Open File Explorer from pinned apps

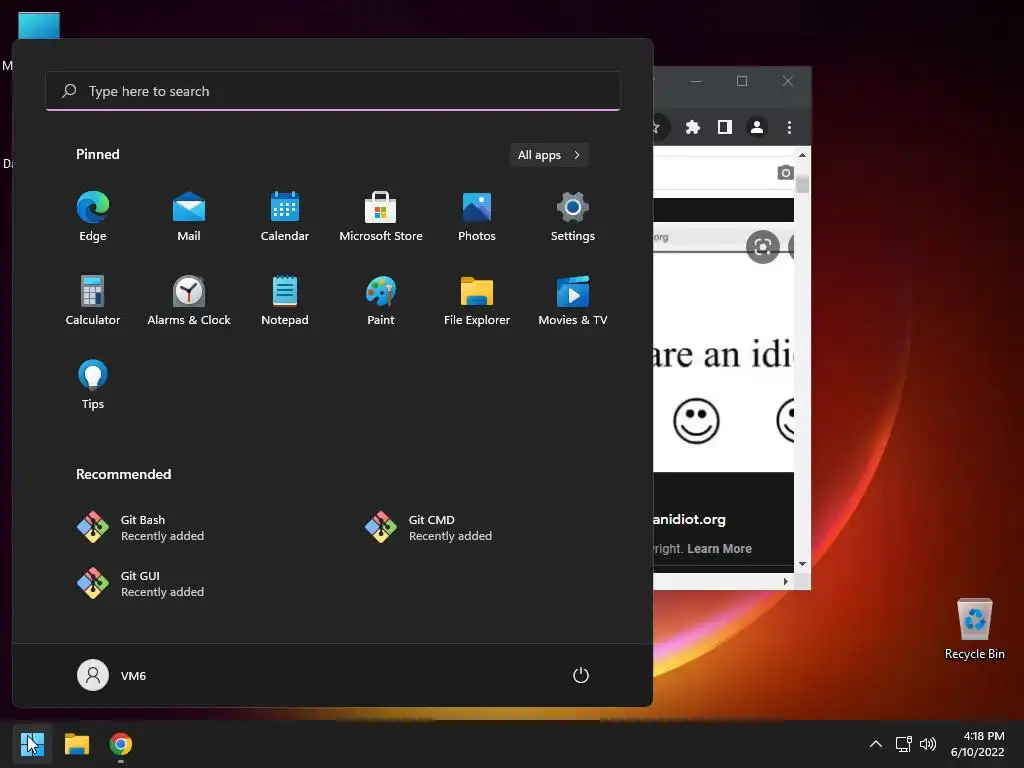(477, 300)
